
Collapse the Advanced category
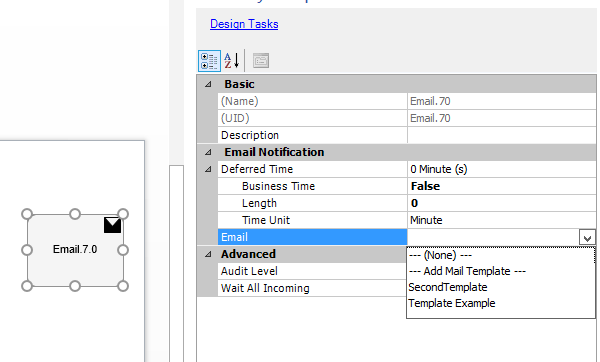(x=208, y=254)
